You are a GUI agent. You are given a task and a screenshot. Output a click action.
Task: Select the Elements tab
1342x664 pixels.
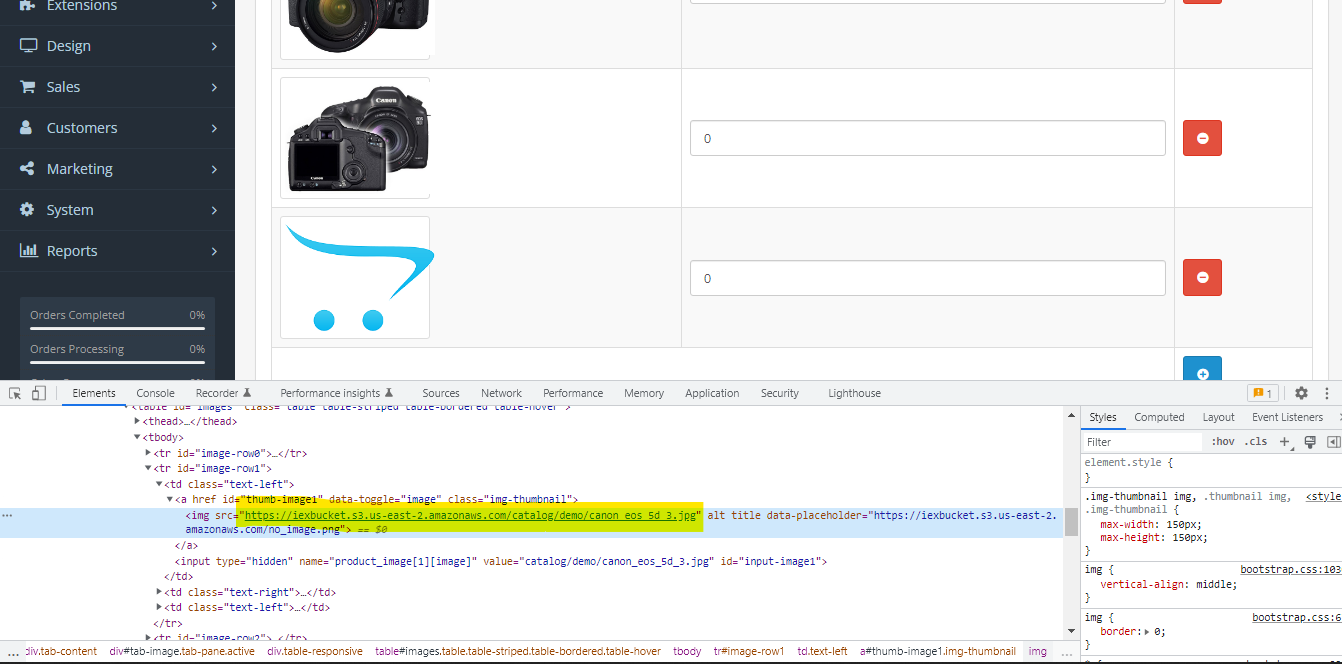coord(94,393)
